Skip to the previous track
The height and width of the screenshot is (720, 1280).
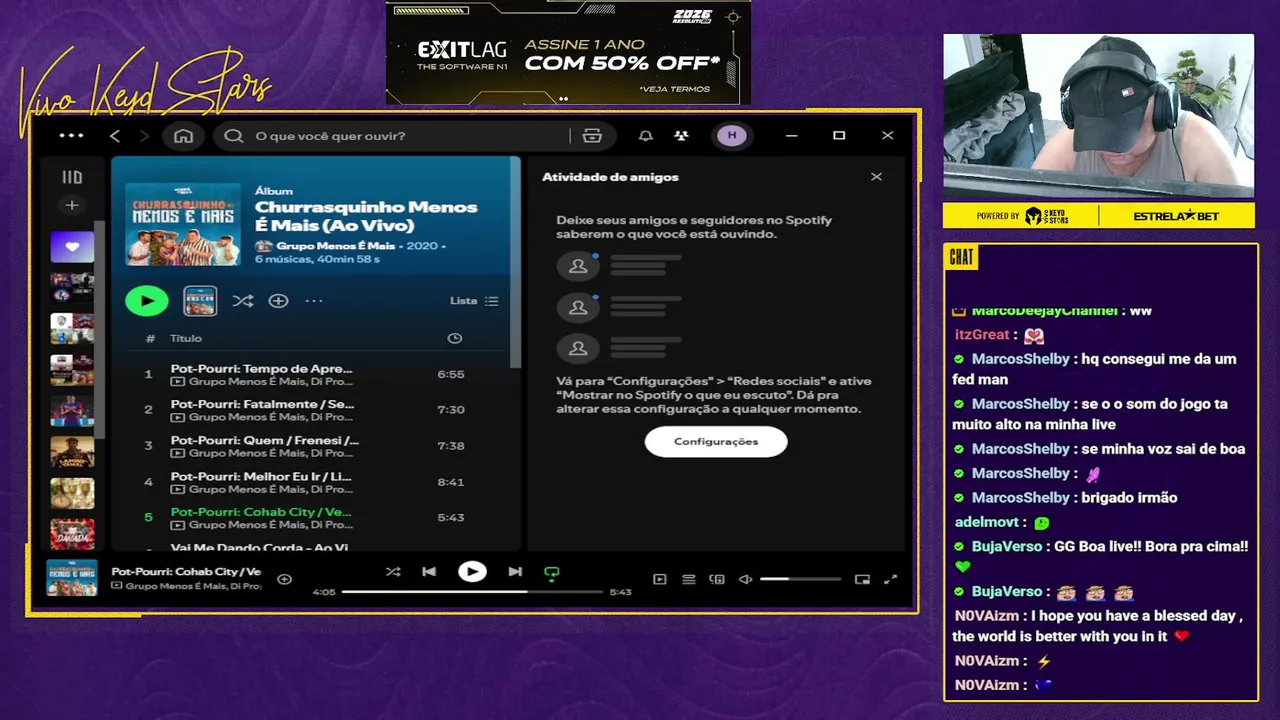tap(429, 572)
